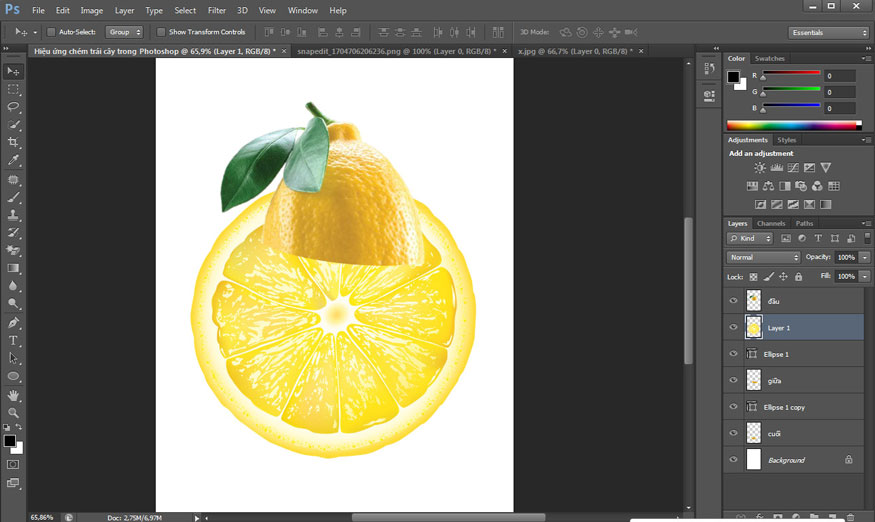Select the Quick Selection tool
This screenshot has width=875, height=522.
pyautogui.click(x=13, y=124)
